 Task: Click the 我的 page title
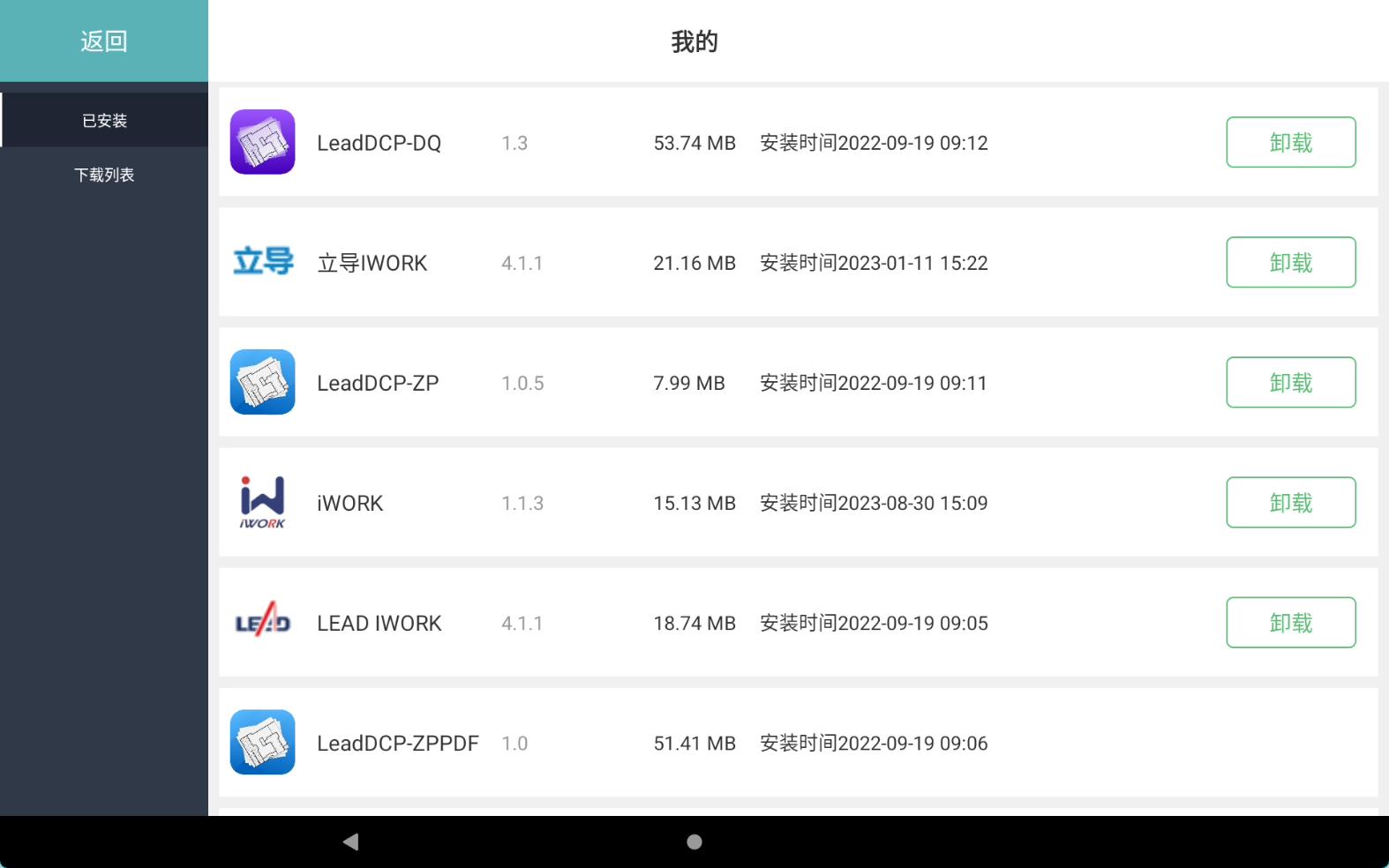(694, 41)
